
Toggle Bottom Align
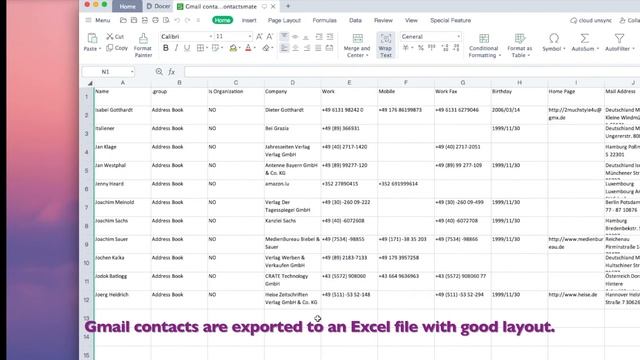click(306, 36)
